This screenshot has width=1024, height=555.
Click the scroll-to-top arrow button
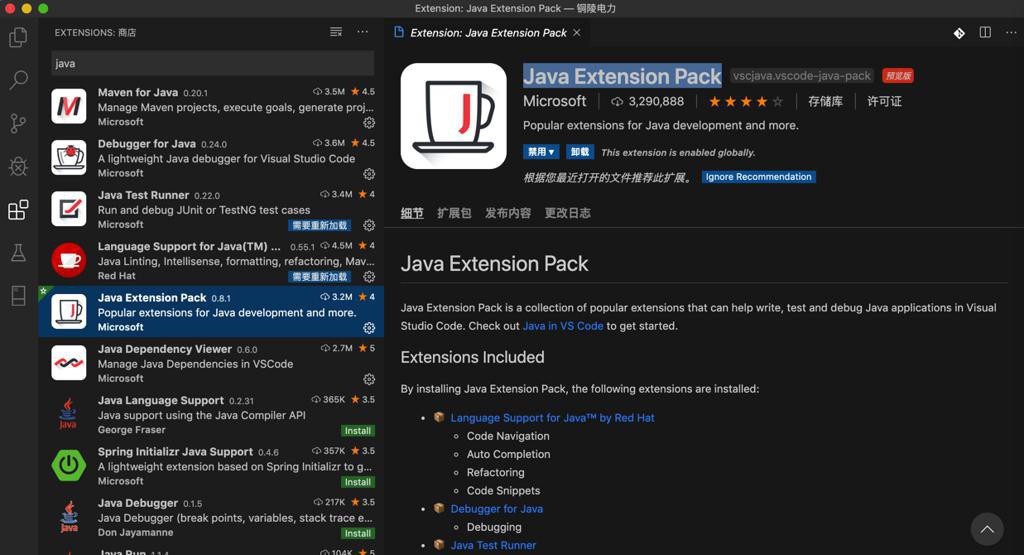[987, 529]
